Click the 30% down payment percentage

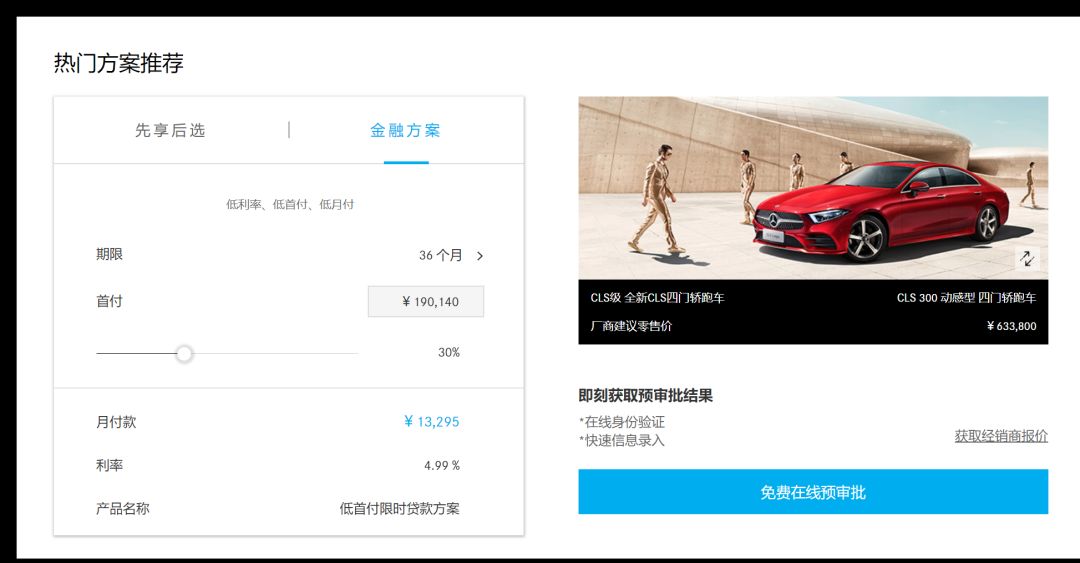[449, 352]
